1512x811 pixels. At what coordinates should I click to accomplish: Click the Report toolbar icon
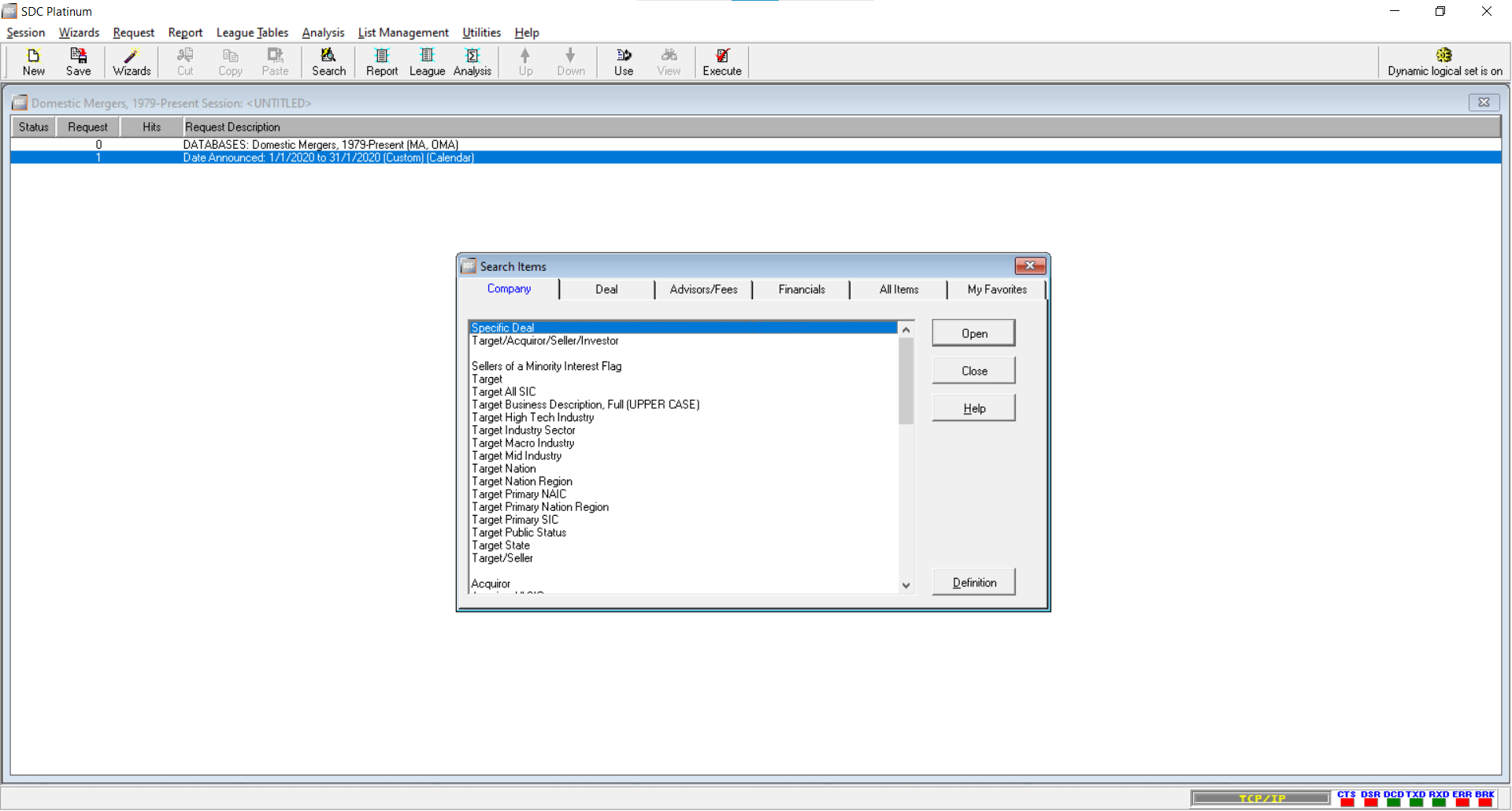382,61
